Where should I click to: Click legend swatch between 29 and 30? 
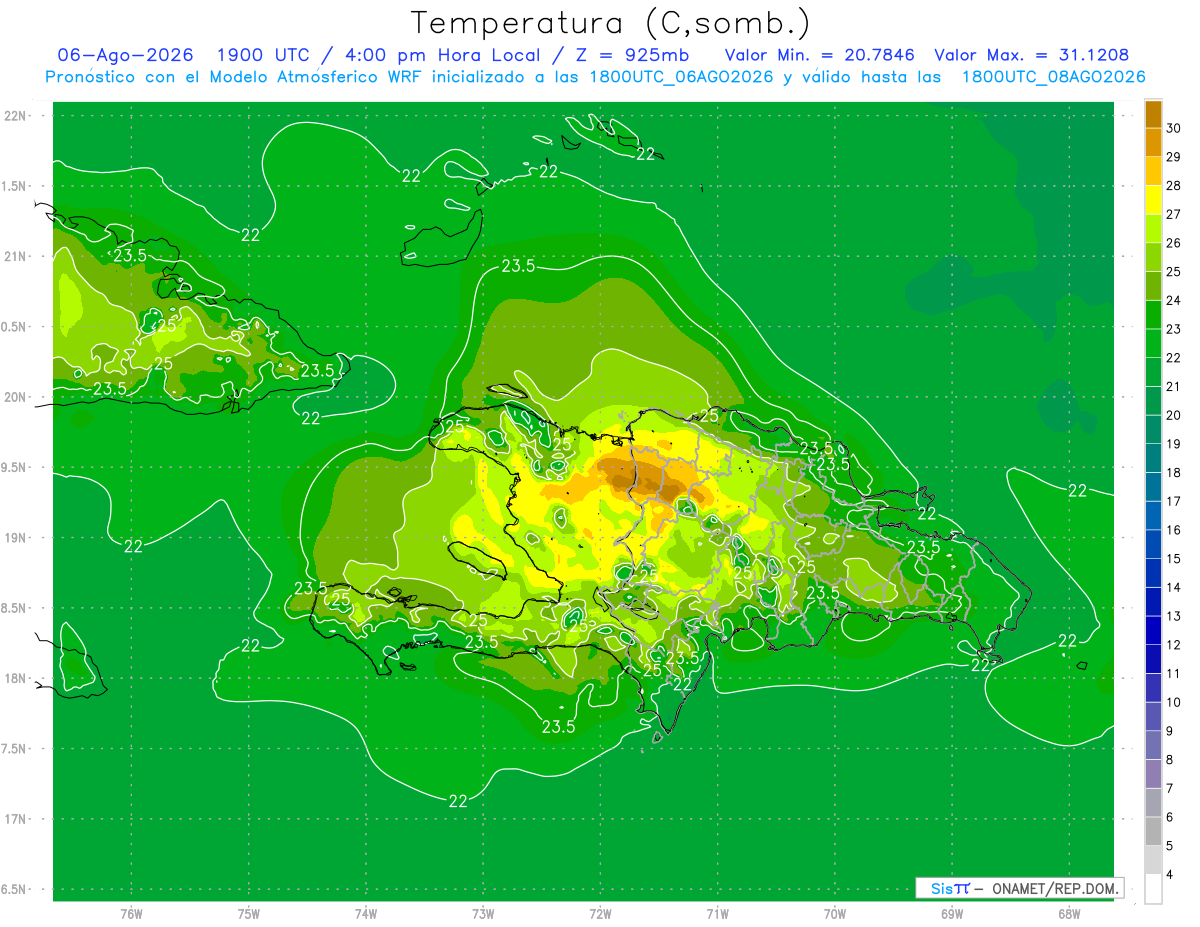[1153, 142]
